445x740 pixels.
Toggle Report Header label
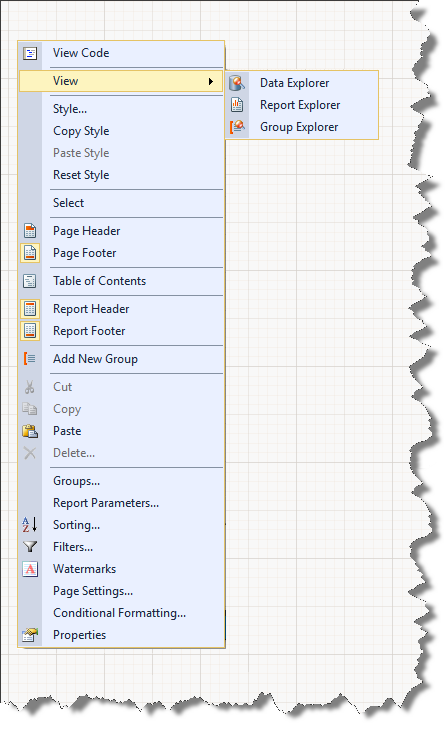pyautogui.click(x=91, y=309)
